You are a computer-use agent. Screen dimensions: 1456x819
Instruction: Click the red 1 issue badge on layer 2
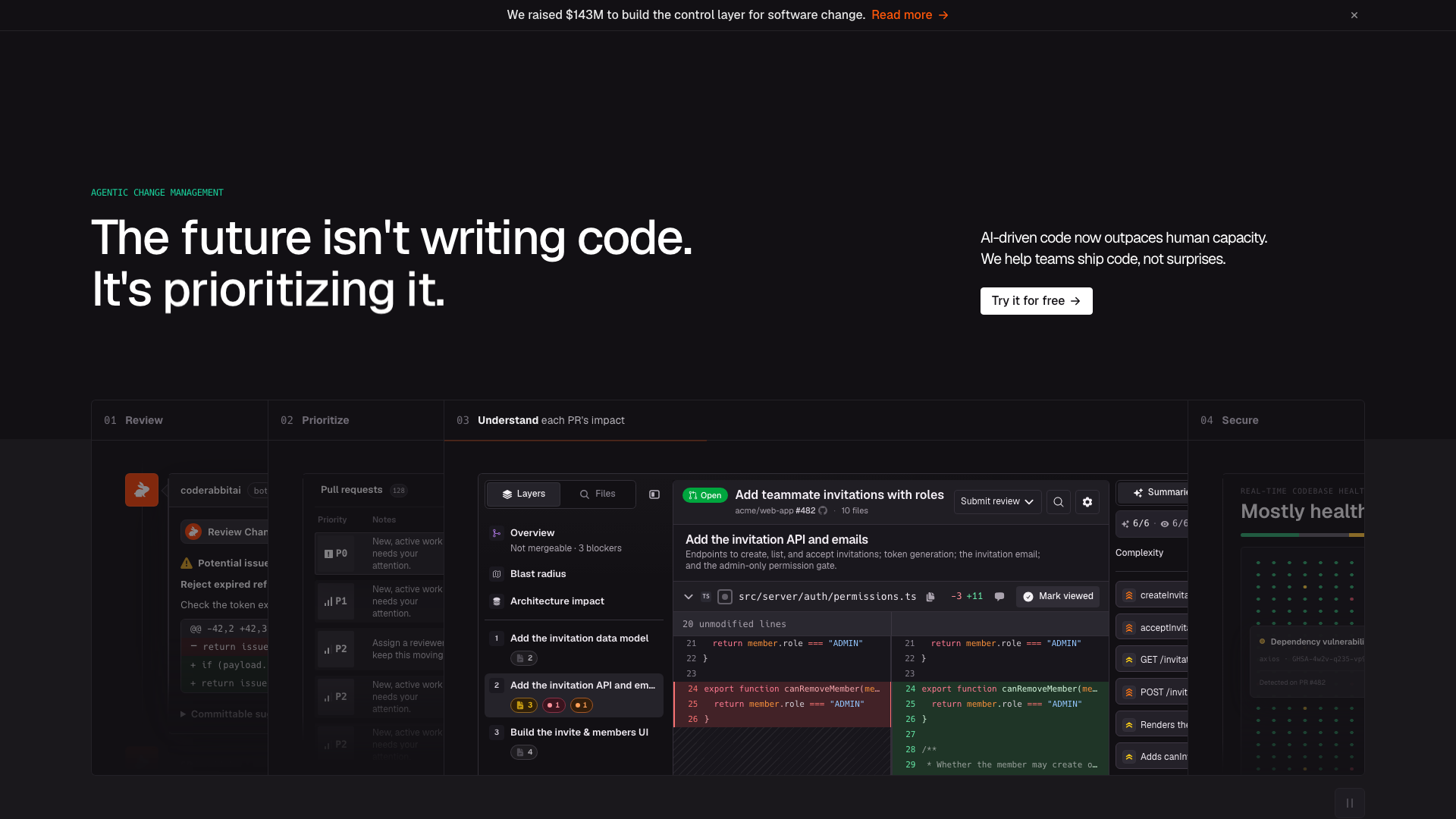[554, 705]
